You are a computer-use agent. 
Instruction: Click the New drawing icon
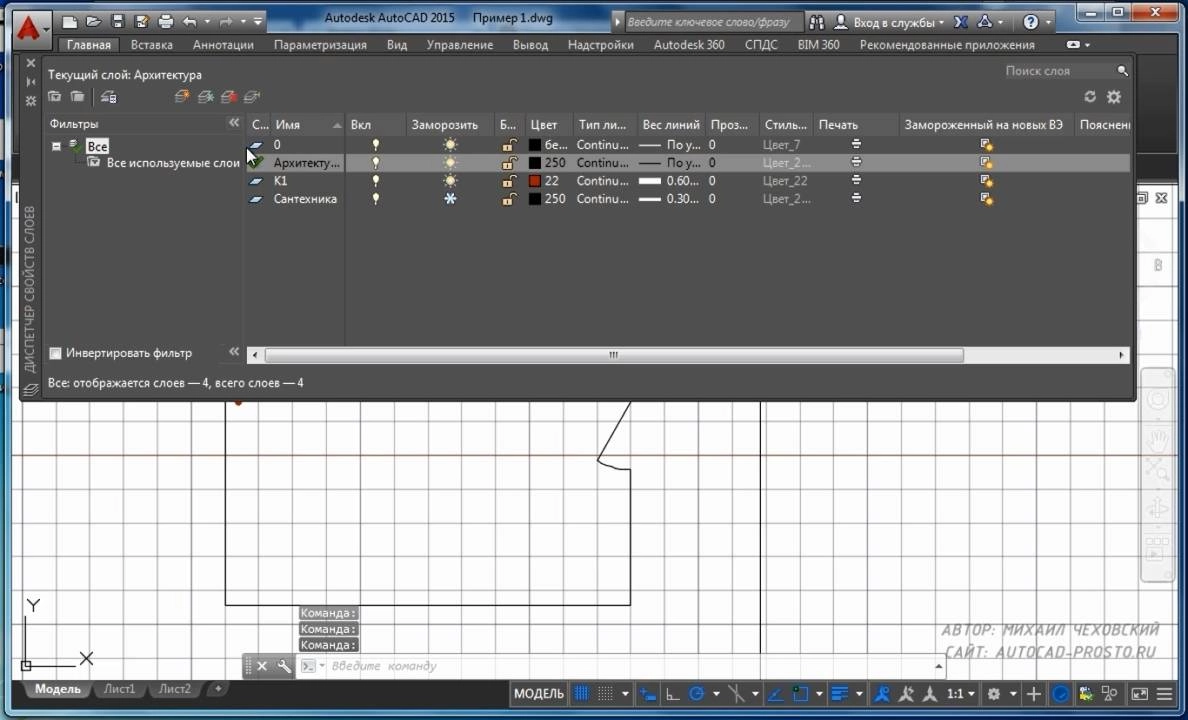(x=69, y=21)
